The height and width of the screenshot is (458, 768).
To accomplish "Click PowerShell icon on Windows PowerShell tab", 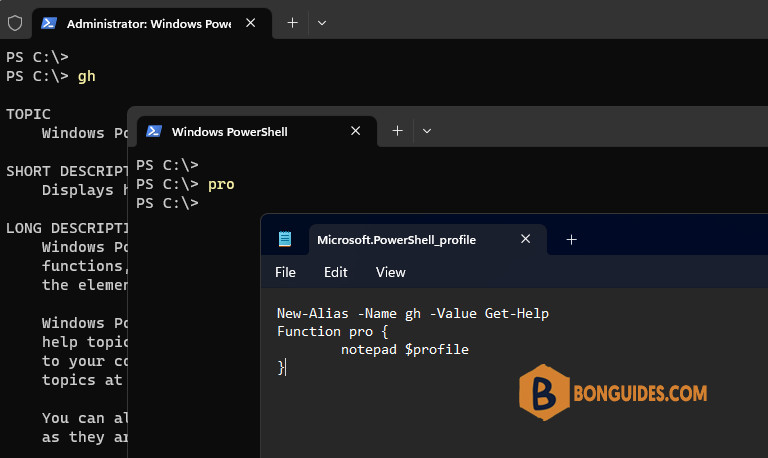I will tap(154, 131).
